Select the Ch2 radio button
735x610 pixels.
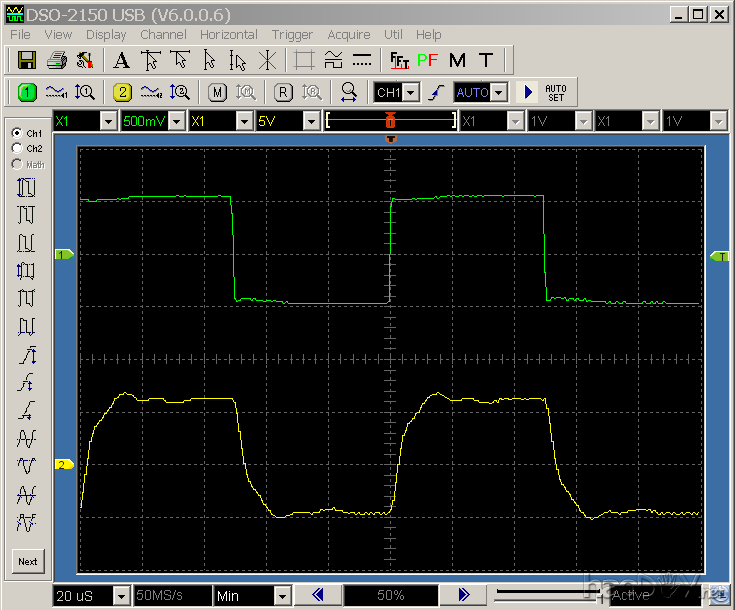coord(17,148)
